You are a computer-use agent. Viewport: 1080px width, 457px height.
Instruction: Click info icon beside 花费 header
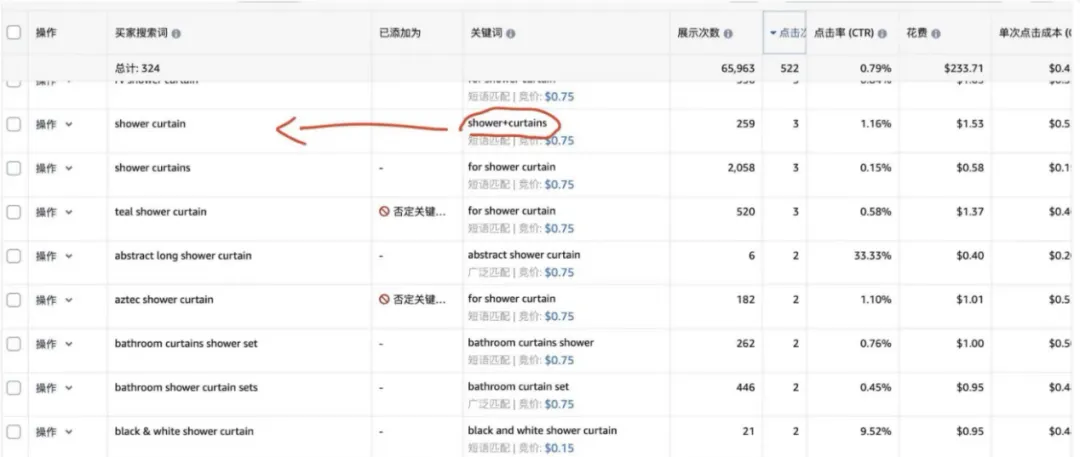pyautogui.click(x=937, y=33)
